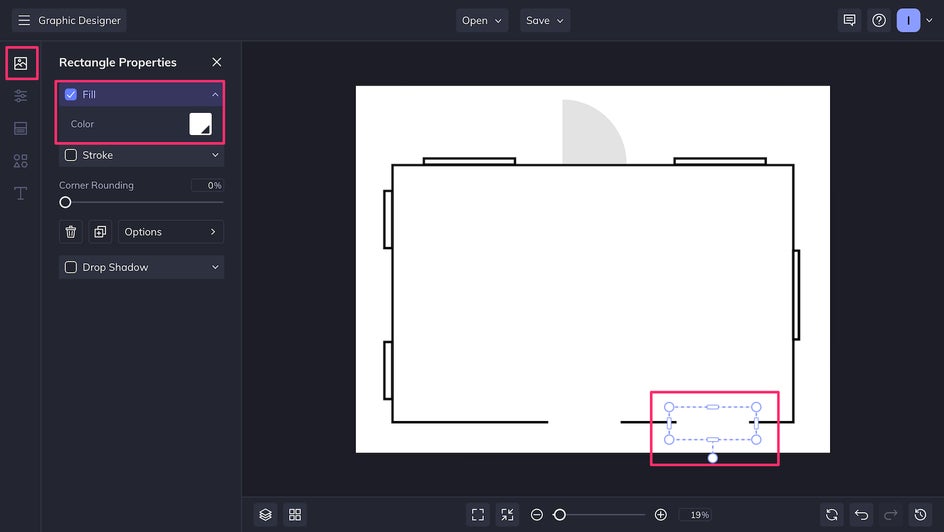Image resolution: width=944 pixels, height=532 pixels.
Task: Click the Color label
Action: coord(82,124)
